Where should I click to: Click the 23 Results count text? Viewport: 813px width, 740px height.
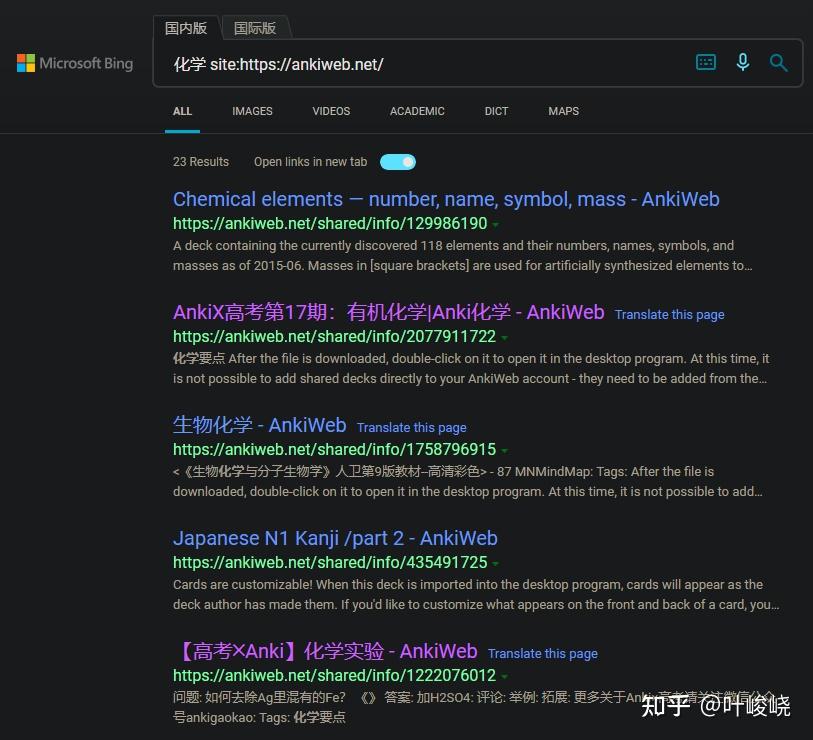coord(201,162)
